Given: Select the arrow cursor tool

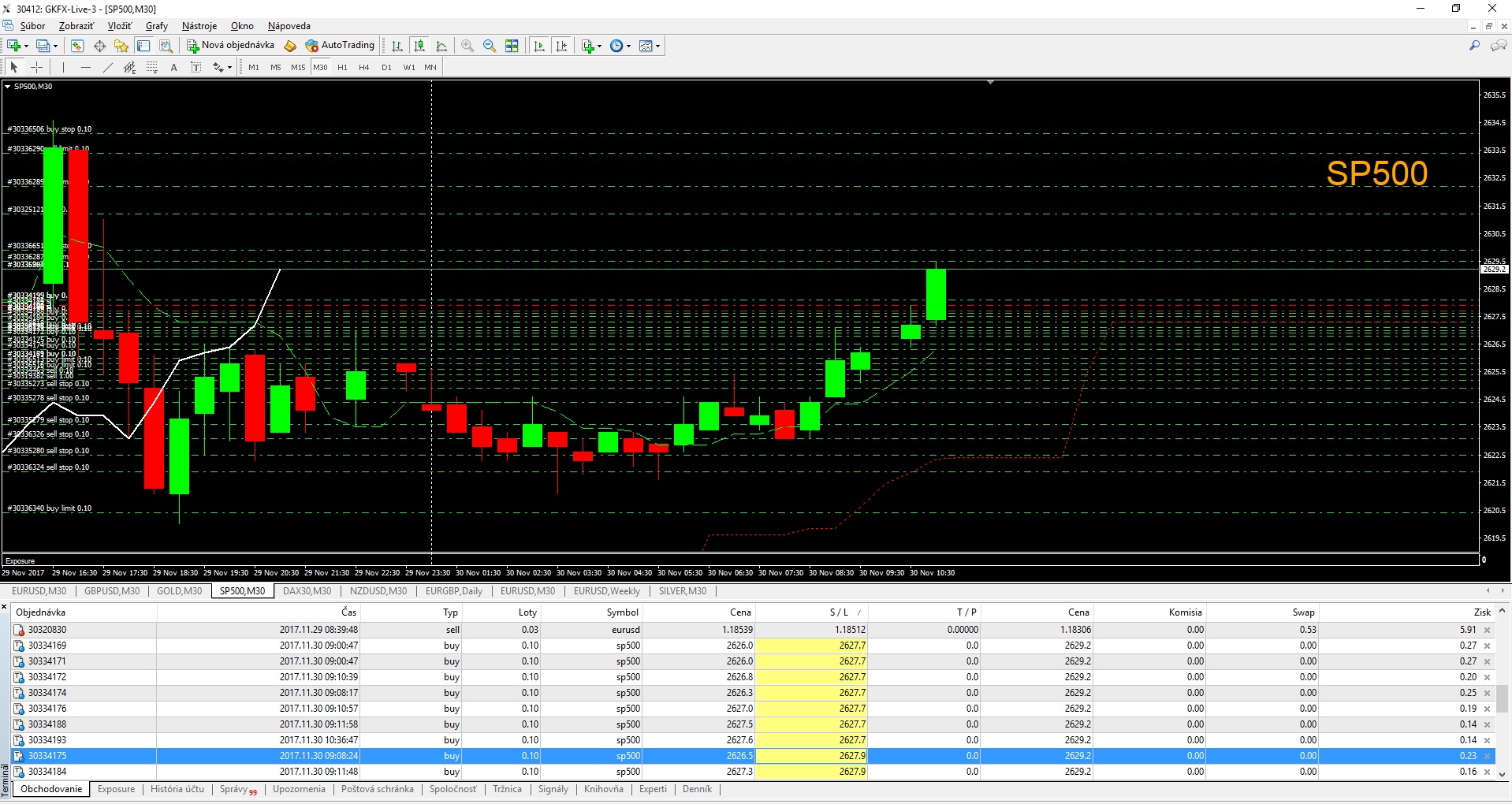Looking at the screenshot, I should coord(14,67).
